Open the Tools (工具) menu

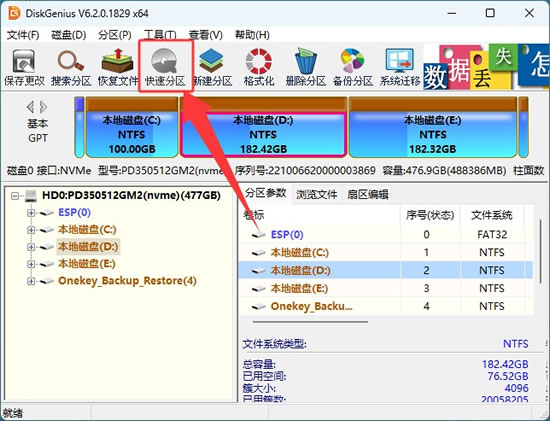click(x=160, y=35)
